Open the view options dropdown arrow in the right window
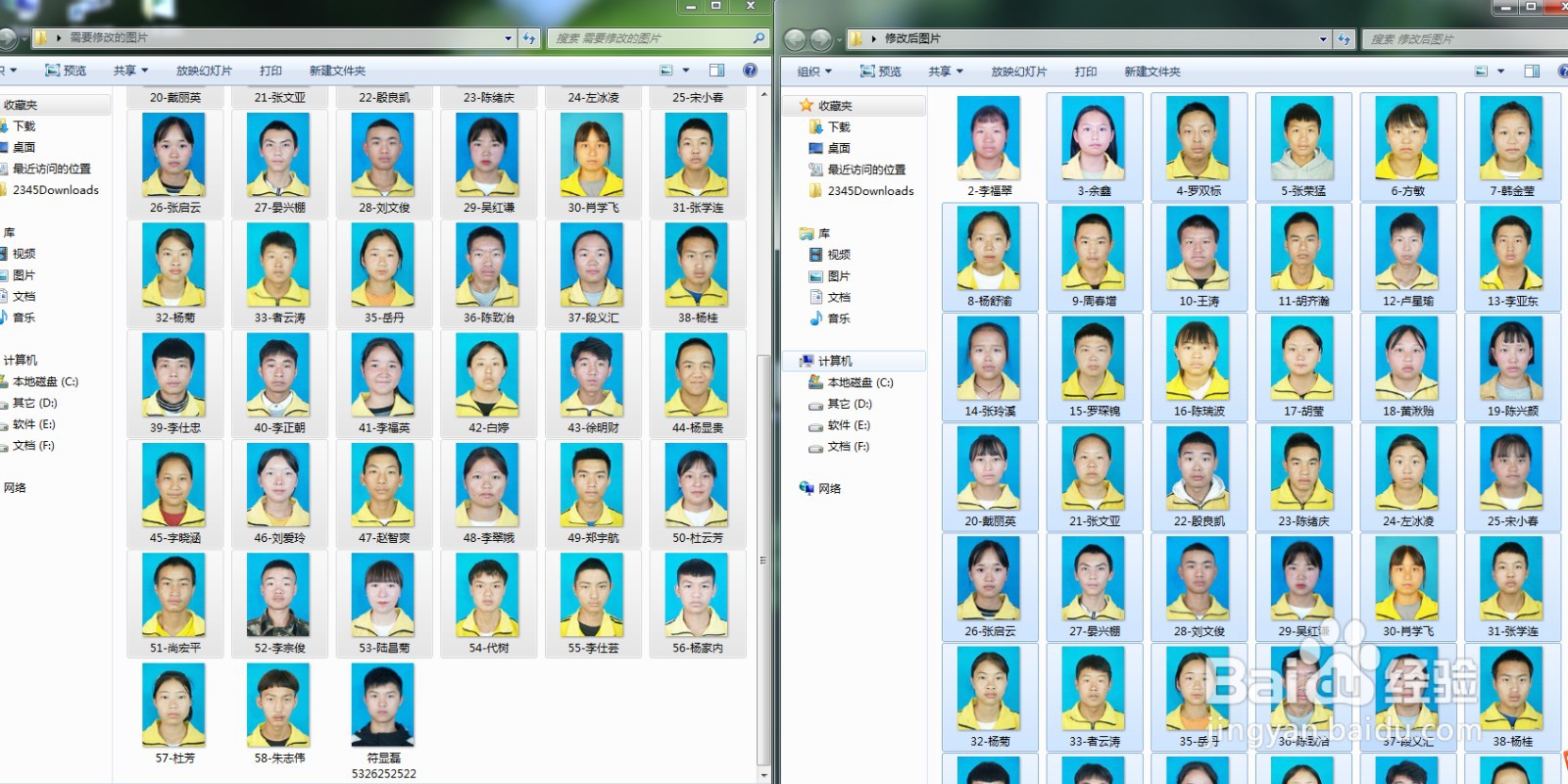The width and height of the screenshot is (1568, 784). tap(1500, 72)
